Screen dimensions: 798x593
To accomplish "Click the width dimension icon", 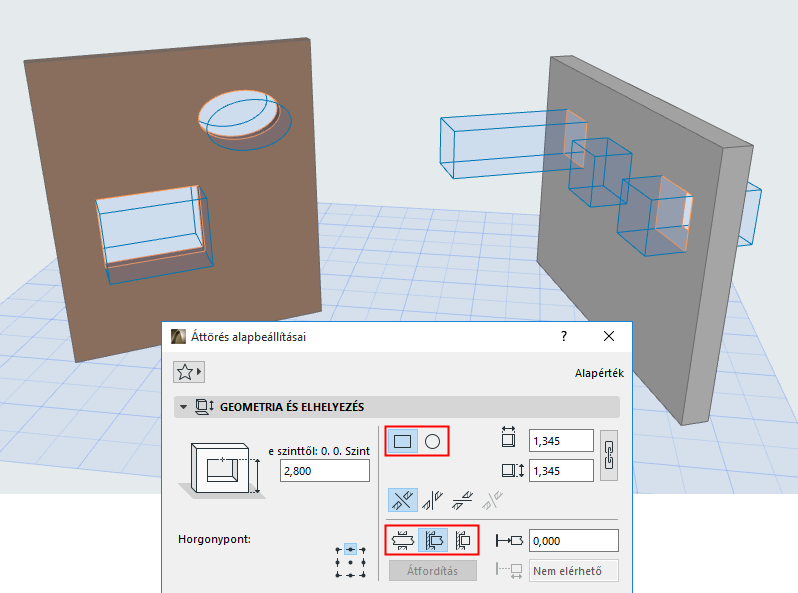I will [x=508, y=437].
